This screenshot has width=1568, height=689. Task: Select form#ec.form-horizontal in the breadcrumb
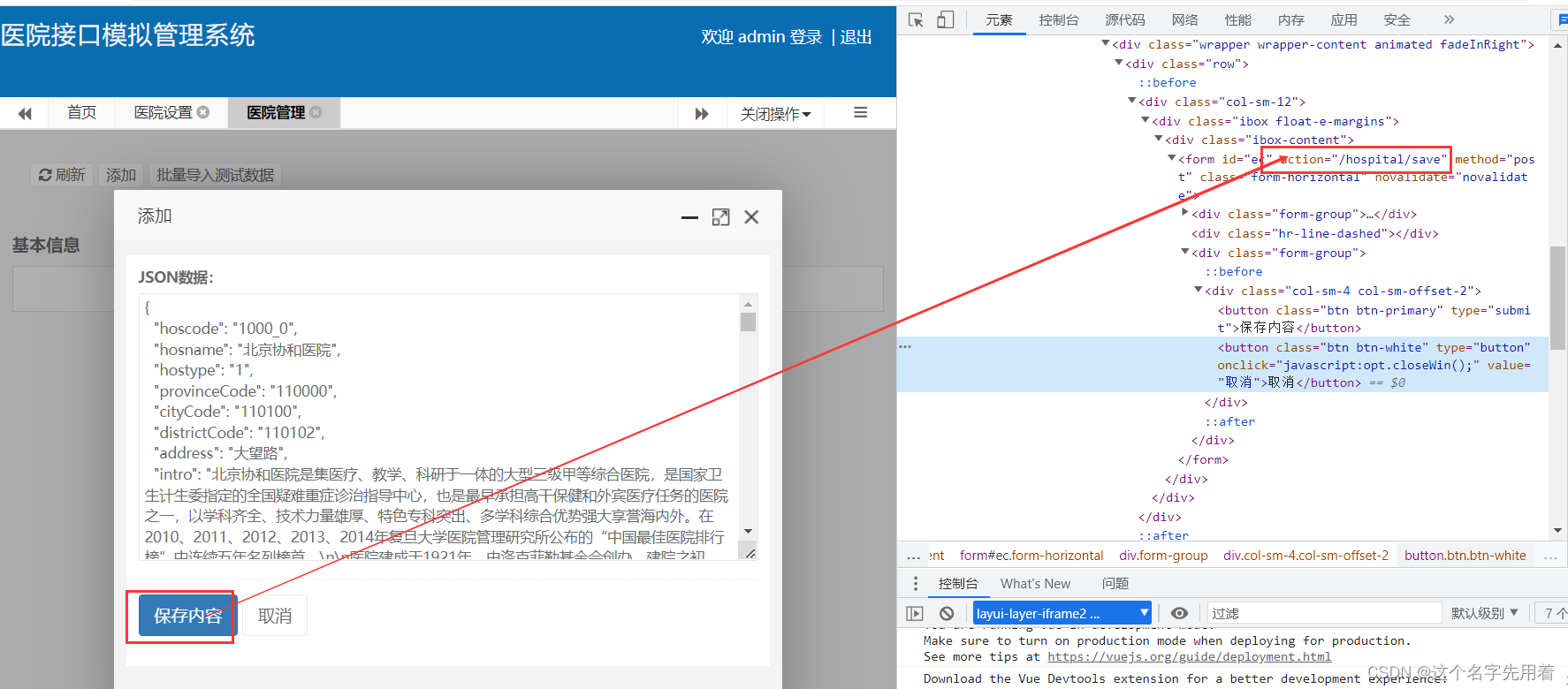[1031, 556]
